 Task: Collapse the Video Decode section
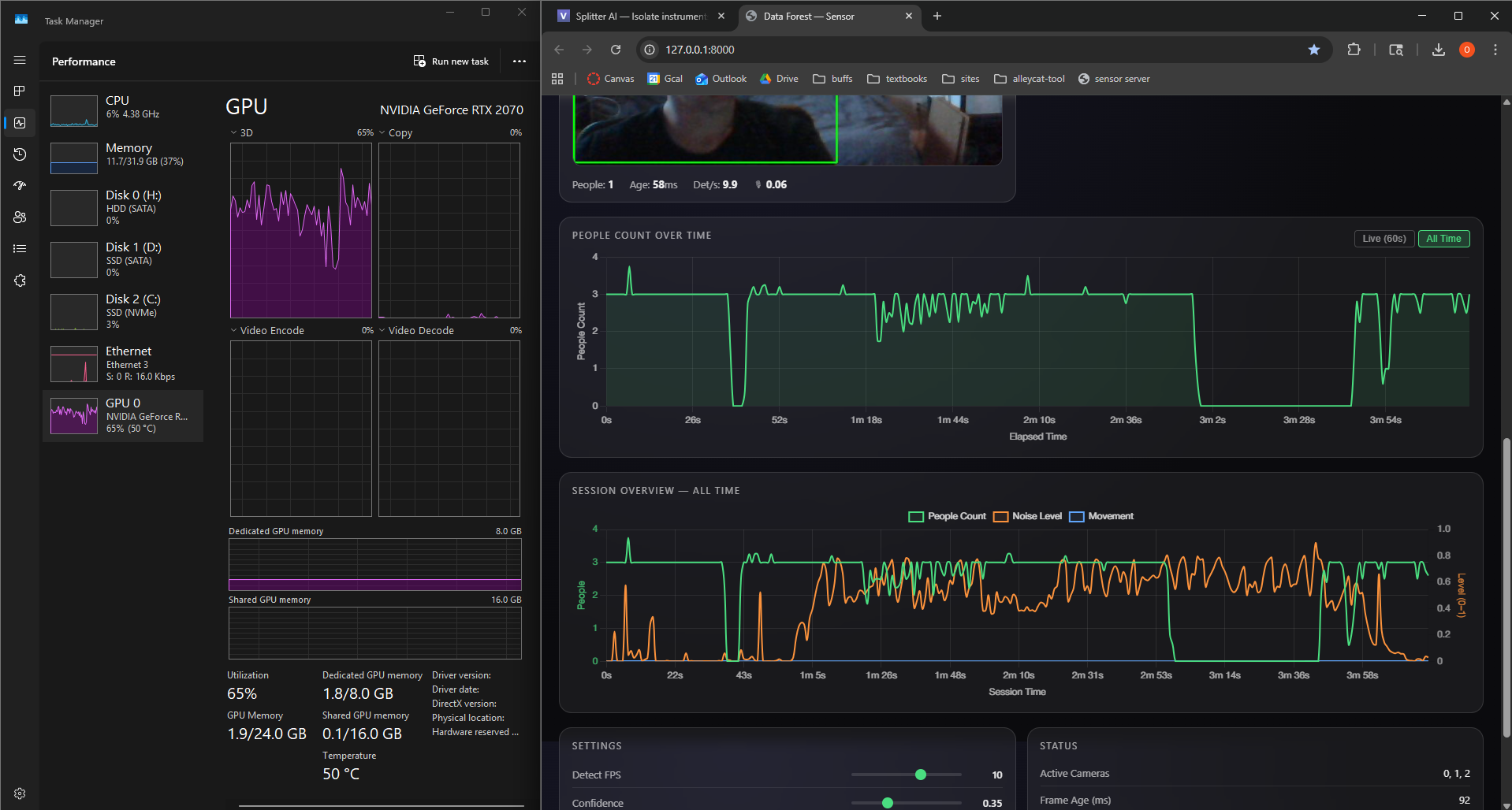[x=383, y=330]
